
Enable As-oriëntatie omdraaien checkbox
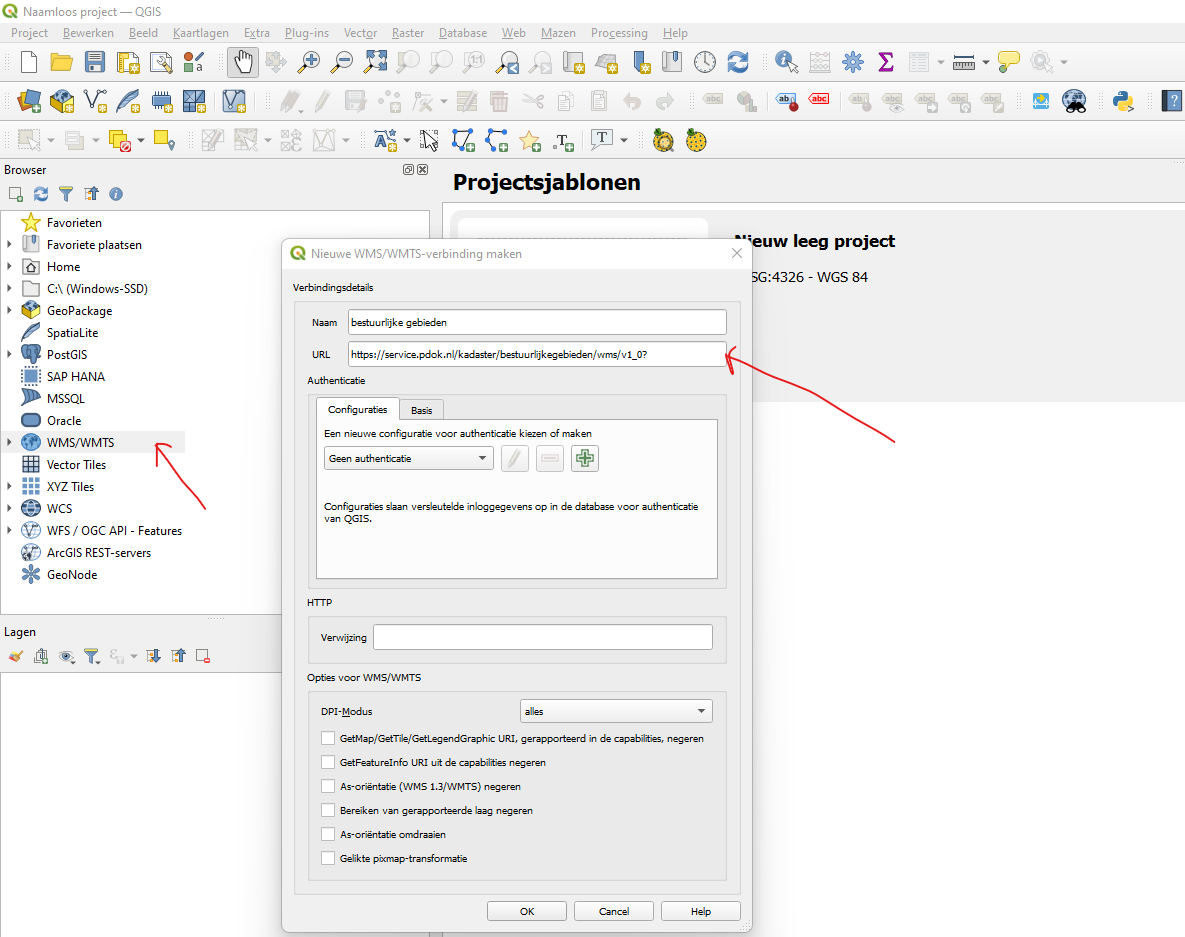[328, 834]
